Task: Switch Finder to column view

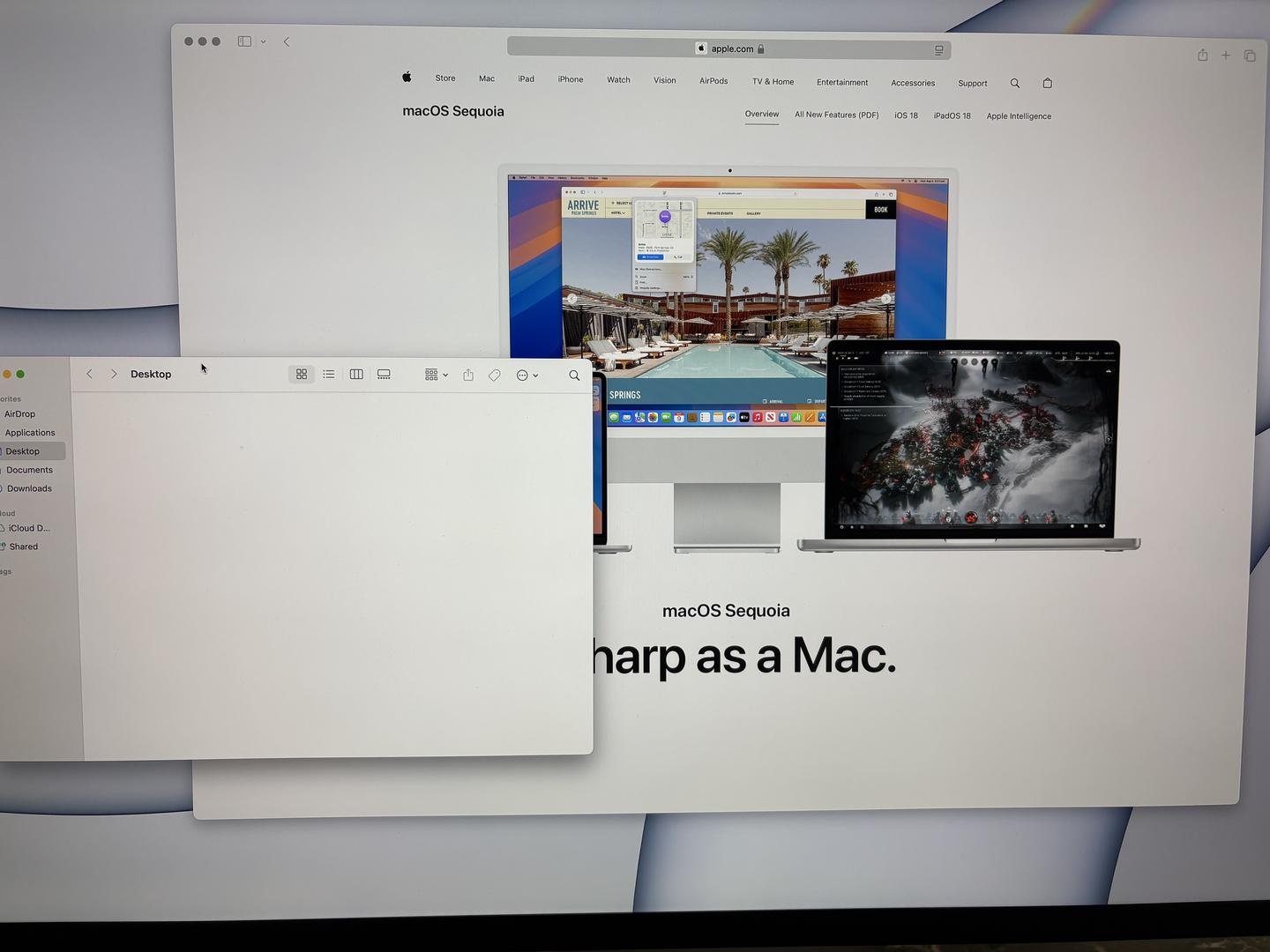Action: click(x=356, y=375)
